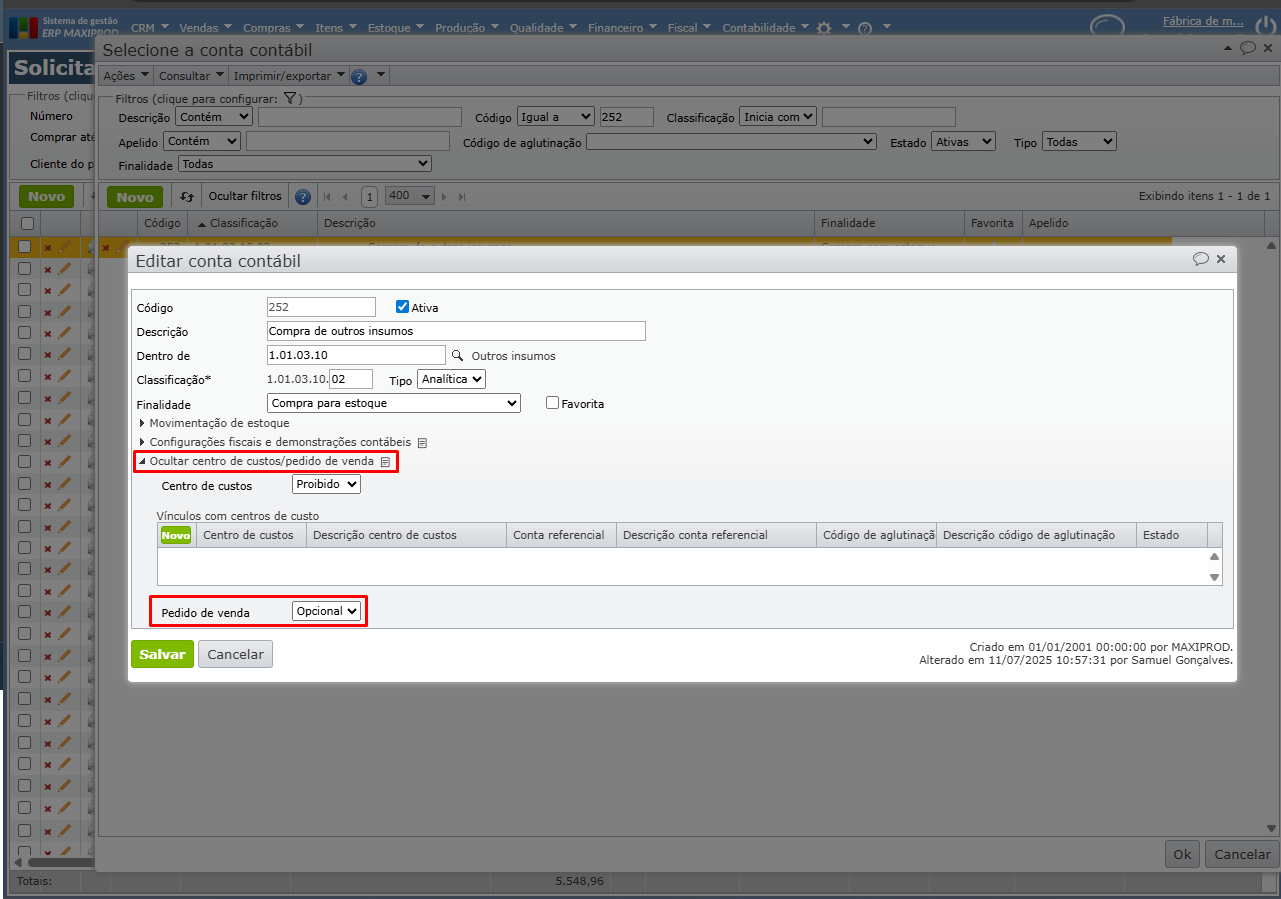Screen dimensions: 1281x899
Task: Click the magnifier icon beside Dentro de field
Action: (x=458, y=355)
